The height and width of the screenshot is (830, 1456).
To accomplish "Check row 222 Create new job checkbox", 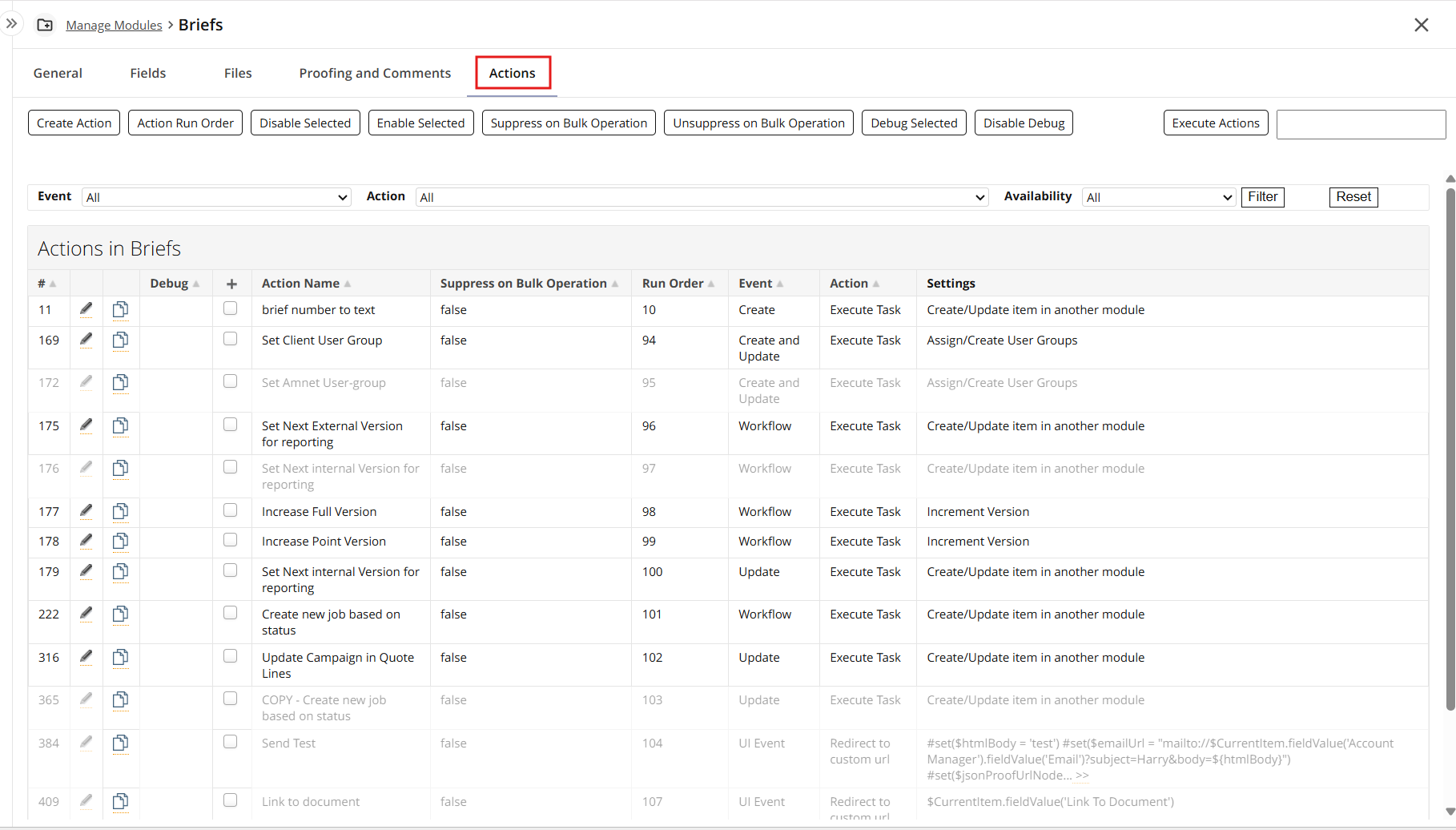I will point(231,613).
